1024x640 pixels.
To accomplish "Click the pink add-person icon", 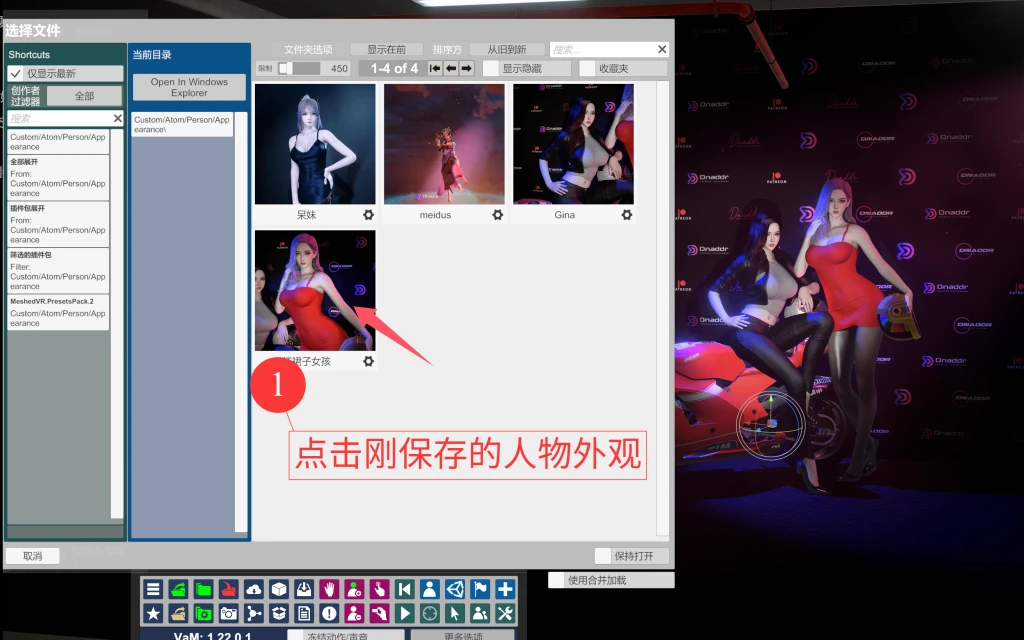I will point(353,589).
